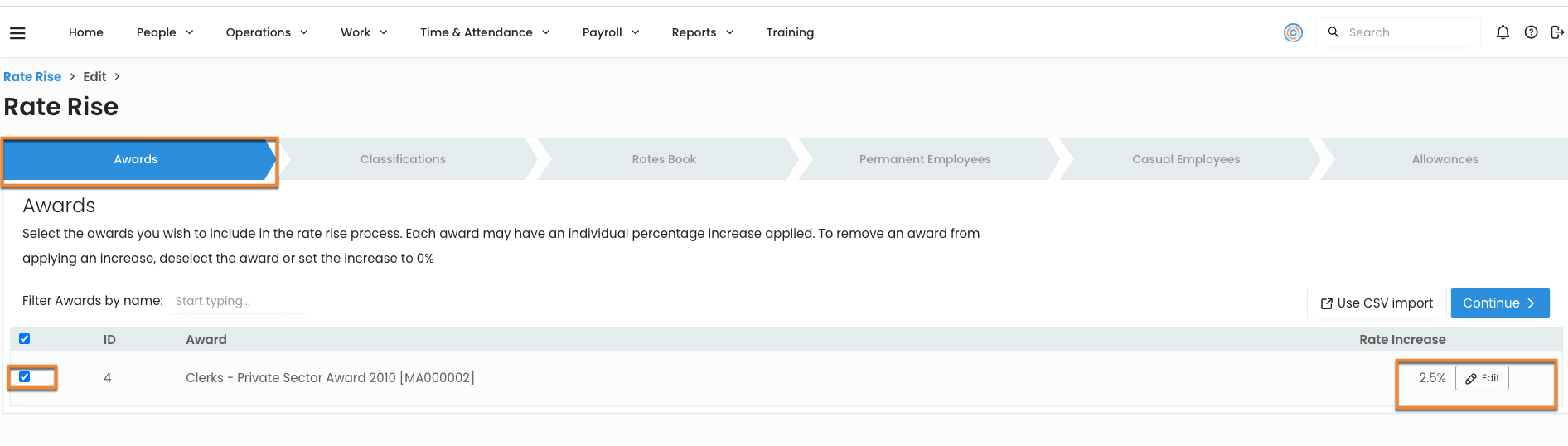Uncheck the Clerks Private Sector Award checkbox
Image resolution: width=1568 pixels, height=446 pixels.
(25, 377)
